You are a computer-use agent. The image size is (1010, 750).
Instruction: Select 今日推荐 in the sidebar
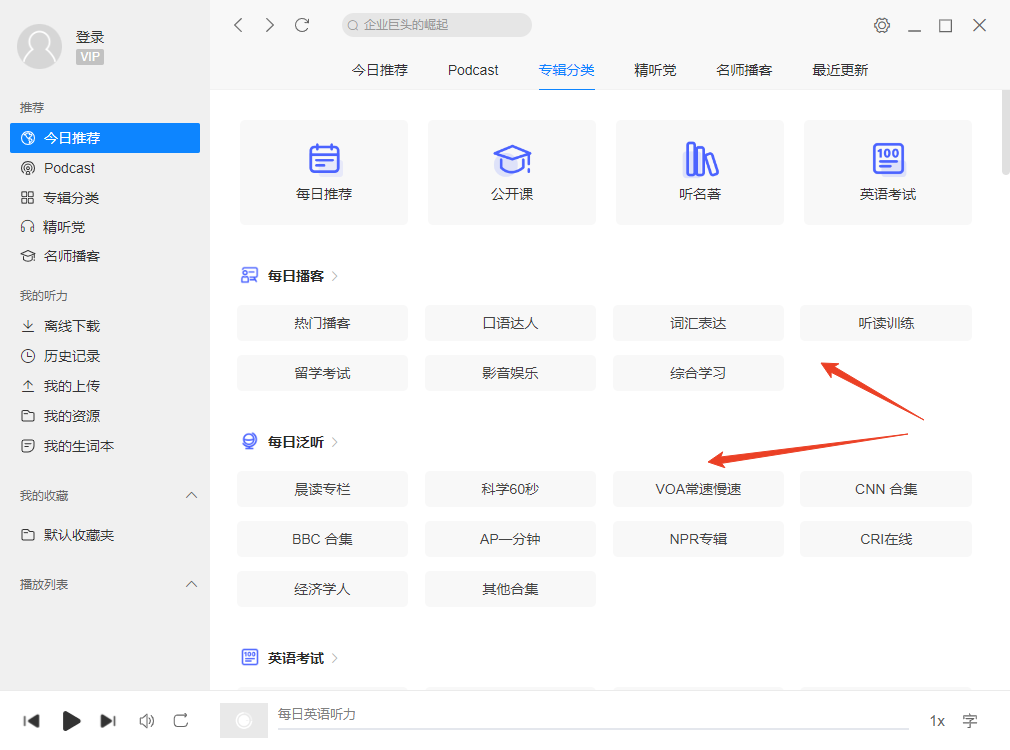(x=105, y=138)
